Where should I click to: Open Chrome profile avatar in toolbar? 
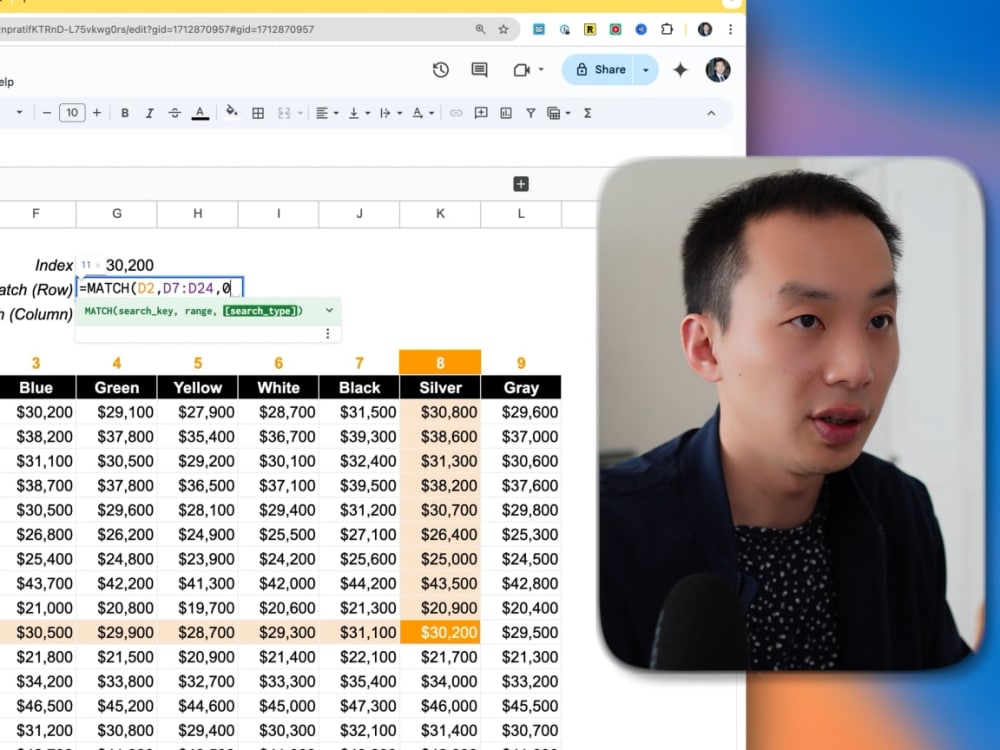pos(705,29)
